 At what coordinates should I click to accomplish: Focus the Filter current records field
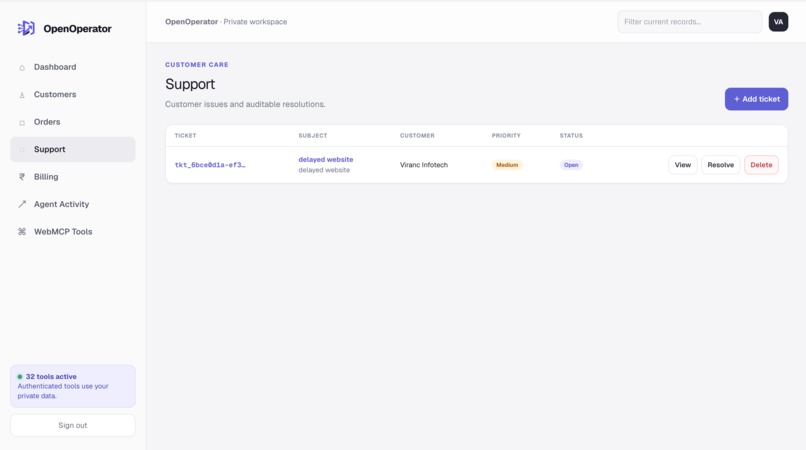click(689, 22)
